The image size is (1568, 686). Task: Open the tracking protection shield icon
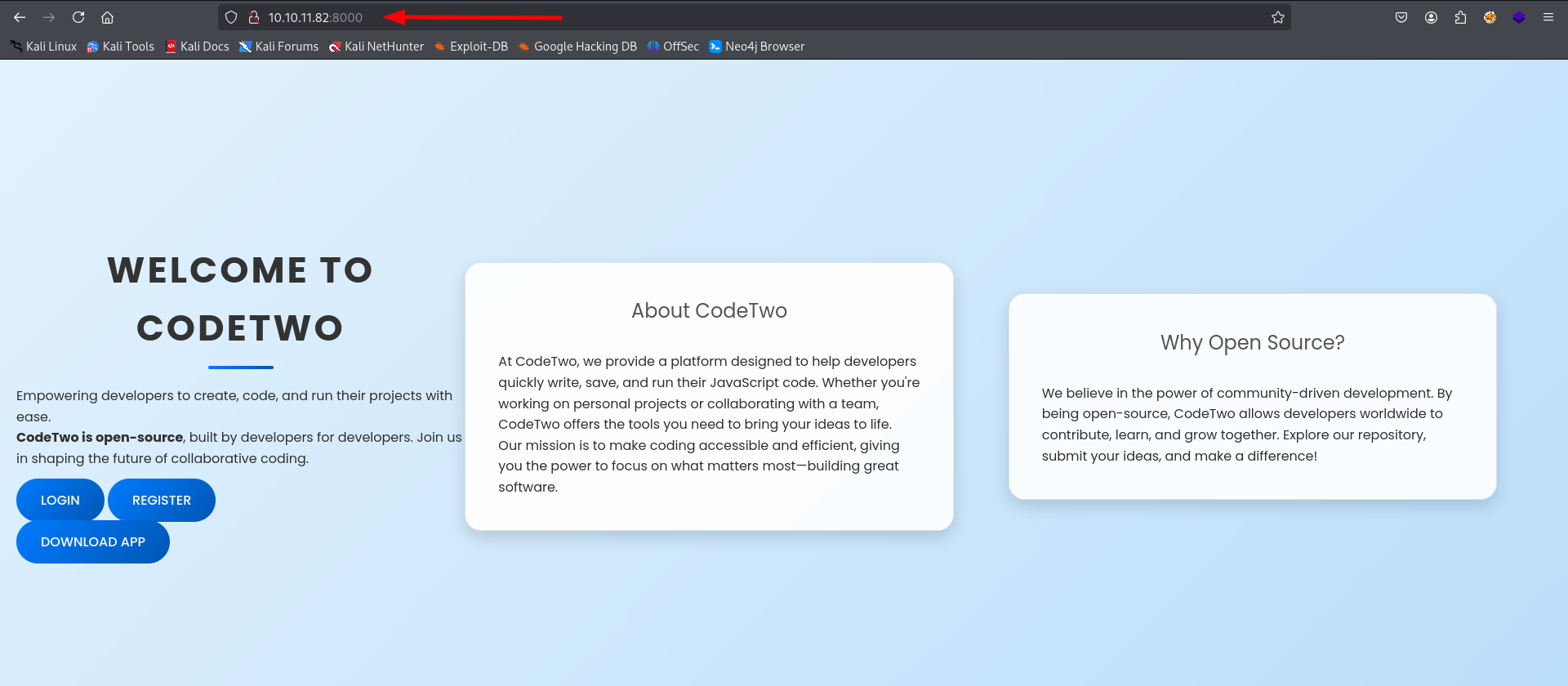[231, 17]
